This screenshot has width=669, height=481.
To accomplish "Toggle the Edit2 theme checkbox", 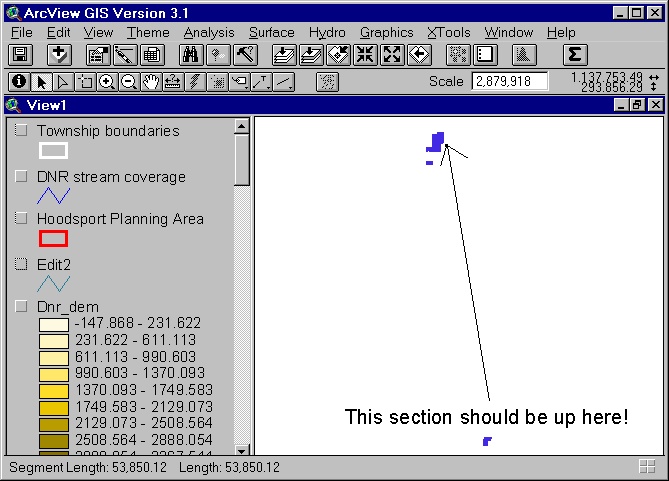I will (x=21, y=264).
